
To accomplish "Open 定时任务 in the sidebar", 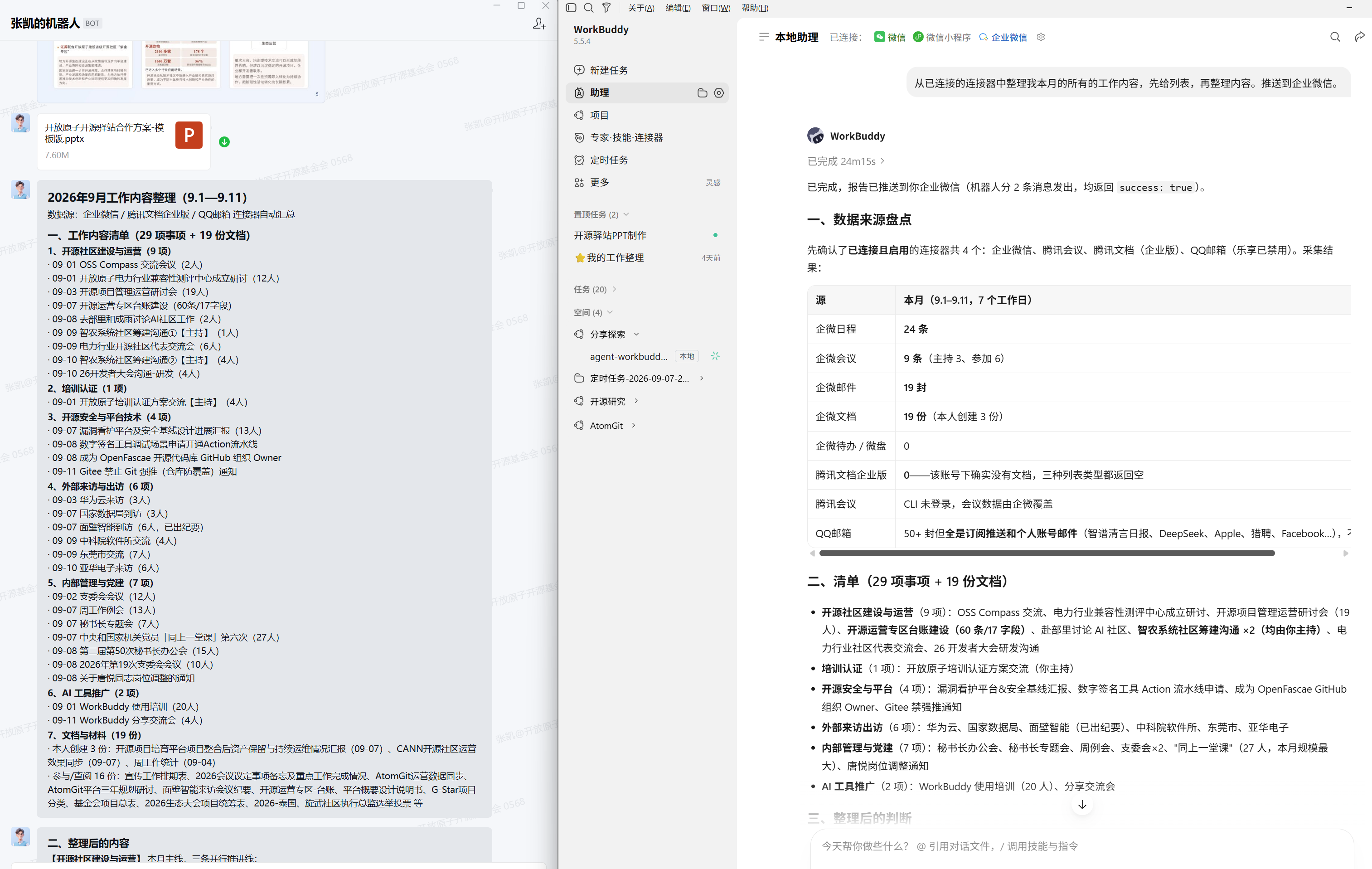I will click(647, 160).
